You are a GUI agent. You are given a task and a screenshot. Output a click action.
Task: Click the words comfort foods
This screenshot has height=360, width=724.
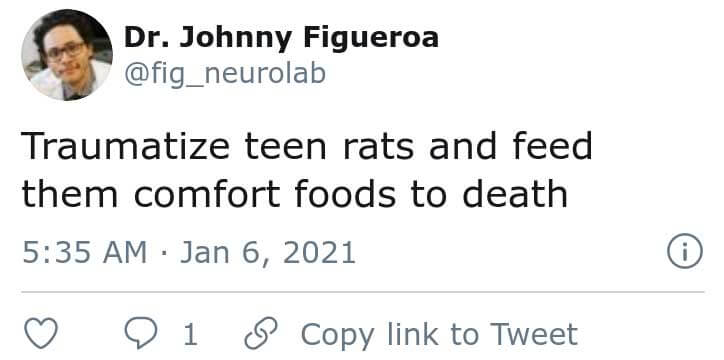coord(265,193)
